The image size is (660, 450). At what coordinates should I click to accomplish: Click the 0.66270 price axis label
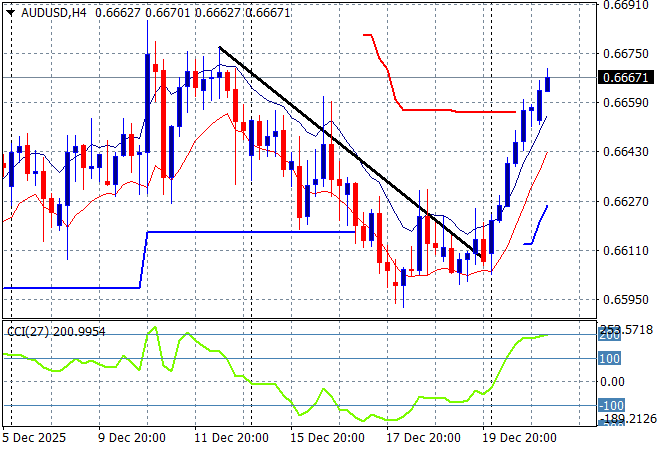pyautogui.click(x=625, y=201)
